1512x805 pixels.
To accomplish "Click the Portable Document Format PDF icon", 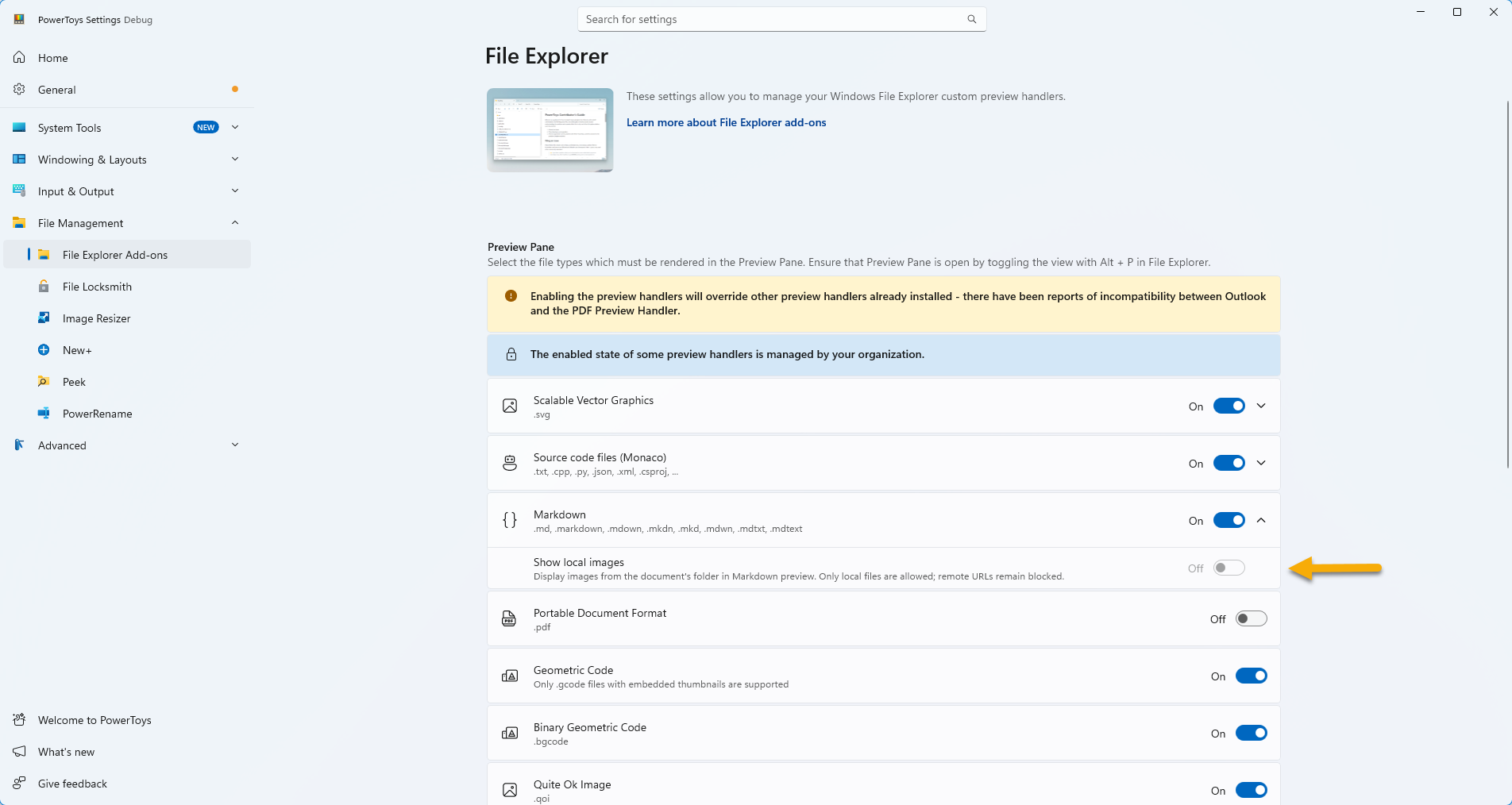I will [x=510, y=618].
